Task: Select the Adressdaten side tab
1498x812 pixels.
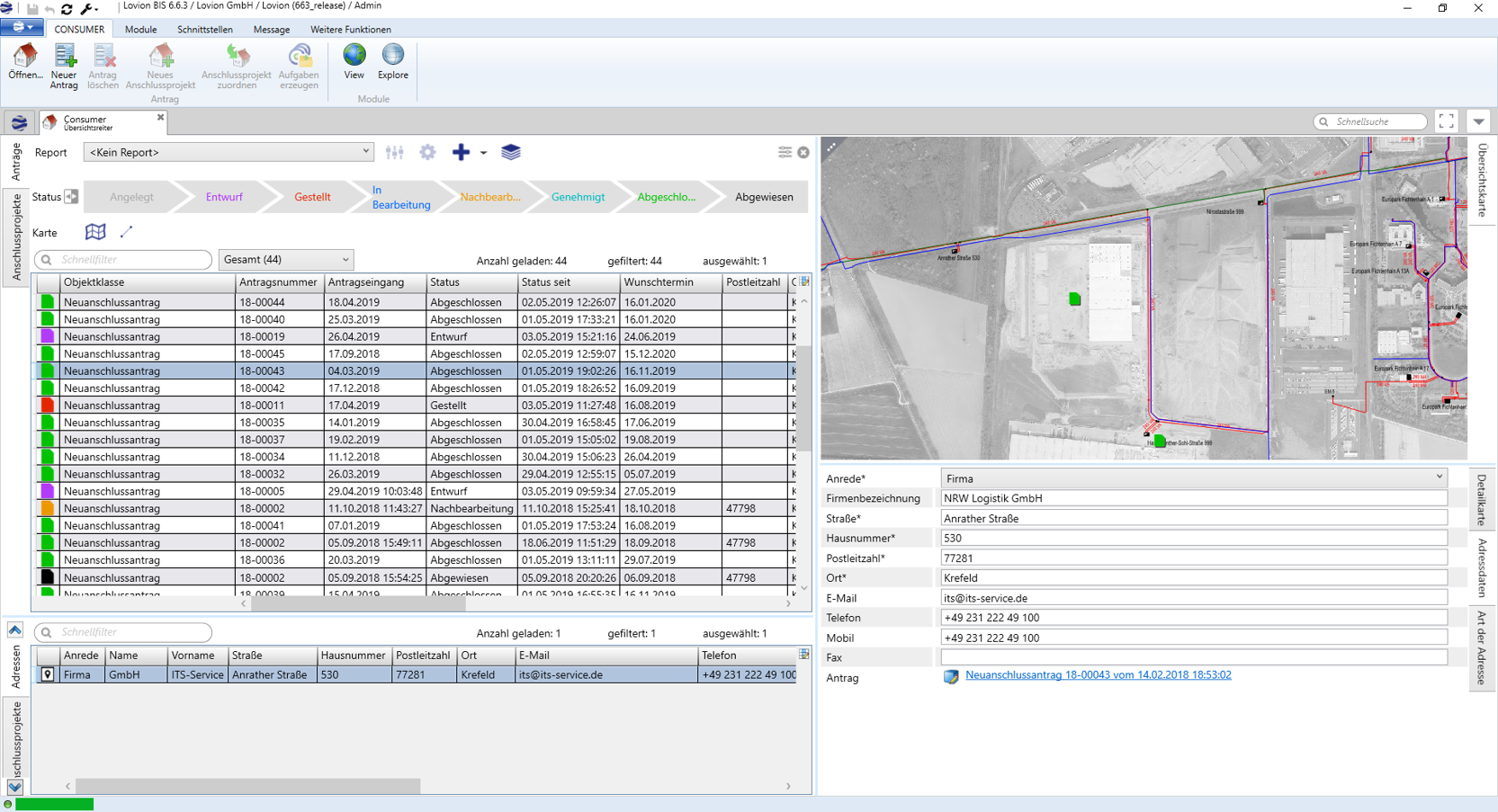Action: point(1481,568)
